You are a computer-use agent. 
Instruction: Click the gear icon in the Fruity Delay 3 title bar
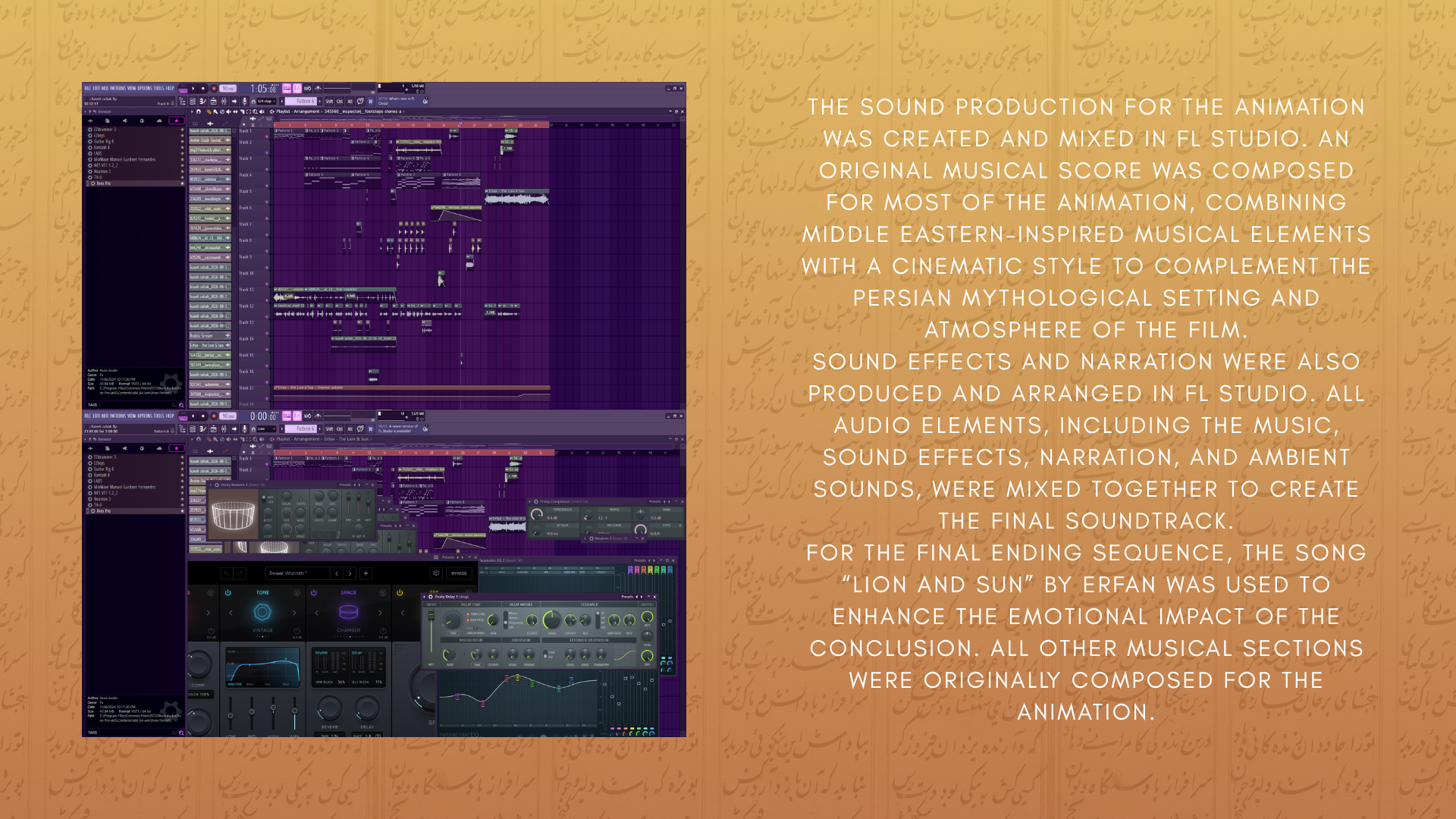tap(431, 597)
